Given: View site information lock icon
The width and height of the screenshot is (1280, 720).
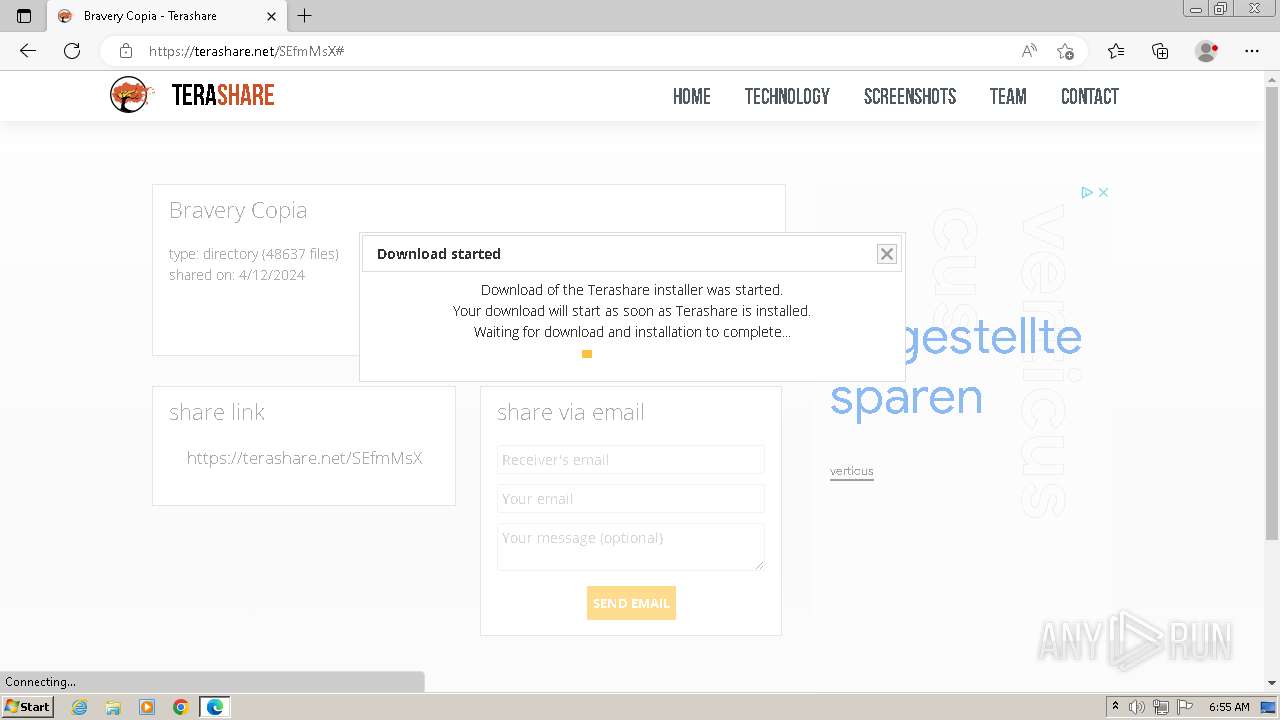Looking at the screenshot, I should [125, 51].
